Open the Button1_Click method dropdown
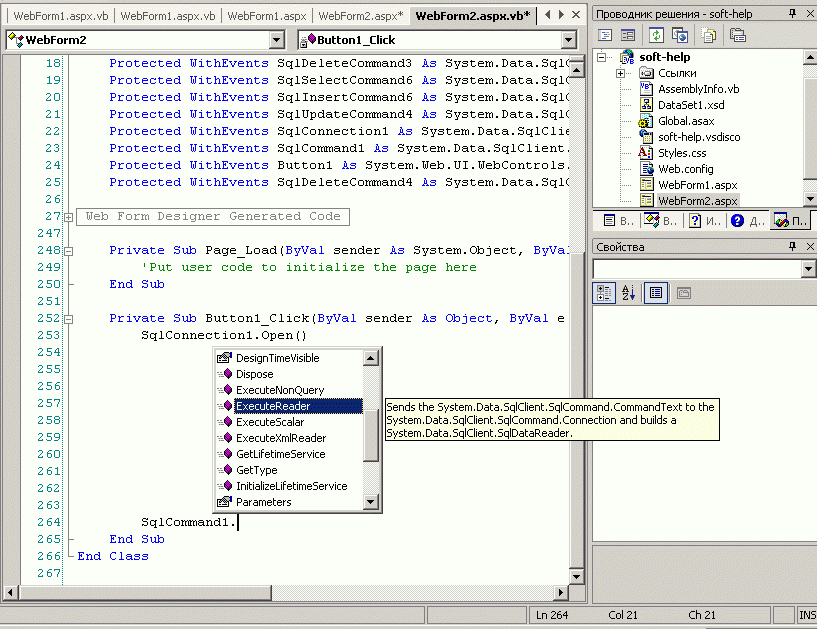Image resolution: width=817 pixels, height=629 pixels. (x=568, y=40)
